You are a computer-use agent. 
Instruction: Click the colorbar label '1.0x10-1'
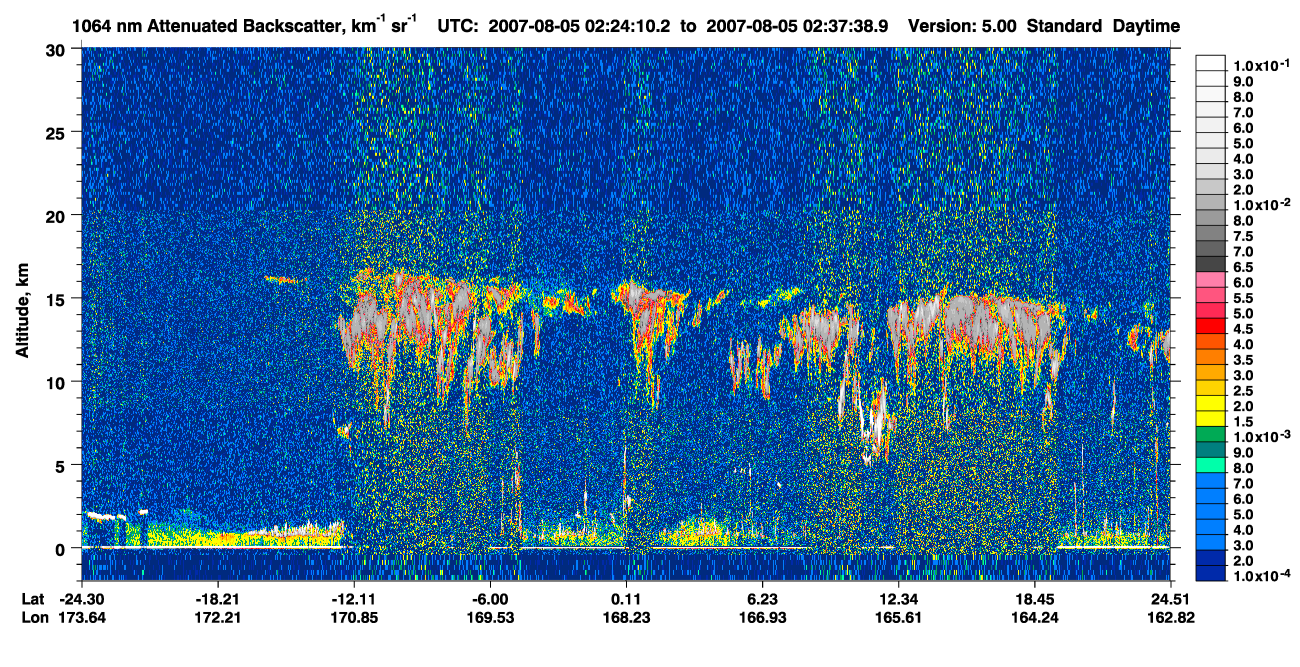click(1261, 64)
